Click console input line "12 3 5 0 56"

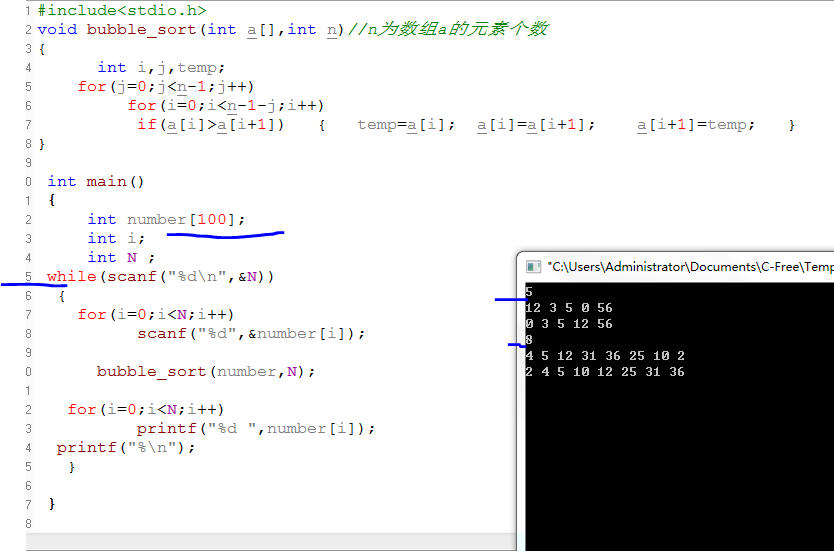click(x=569, y=307)
